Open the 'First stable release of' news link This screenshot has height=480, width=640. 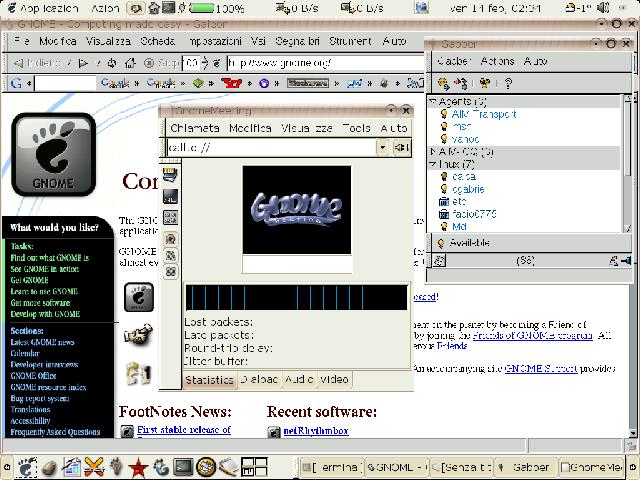click(184, 430)
